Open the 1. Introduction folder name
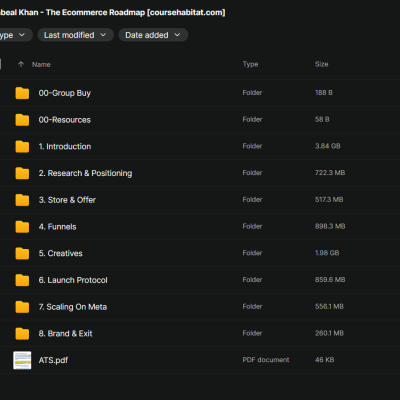This screenshot has width=400, height=400. [65, 146]
